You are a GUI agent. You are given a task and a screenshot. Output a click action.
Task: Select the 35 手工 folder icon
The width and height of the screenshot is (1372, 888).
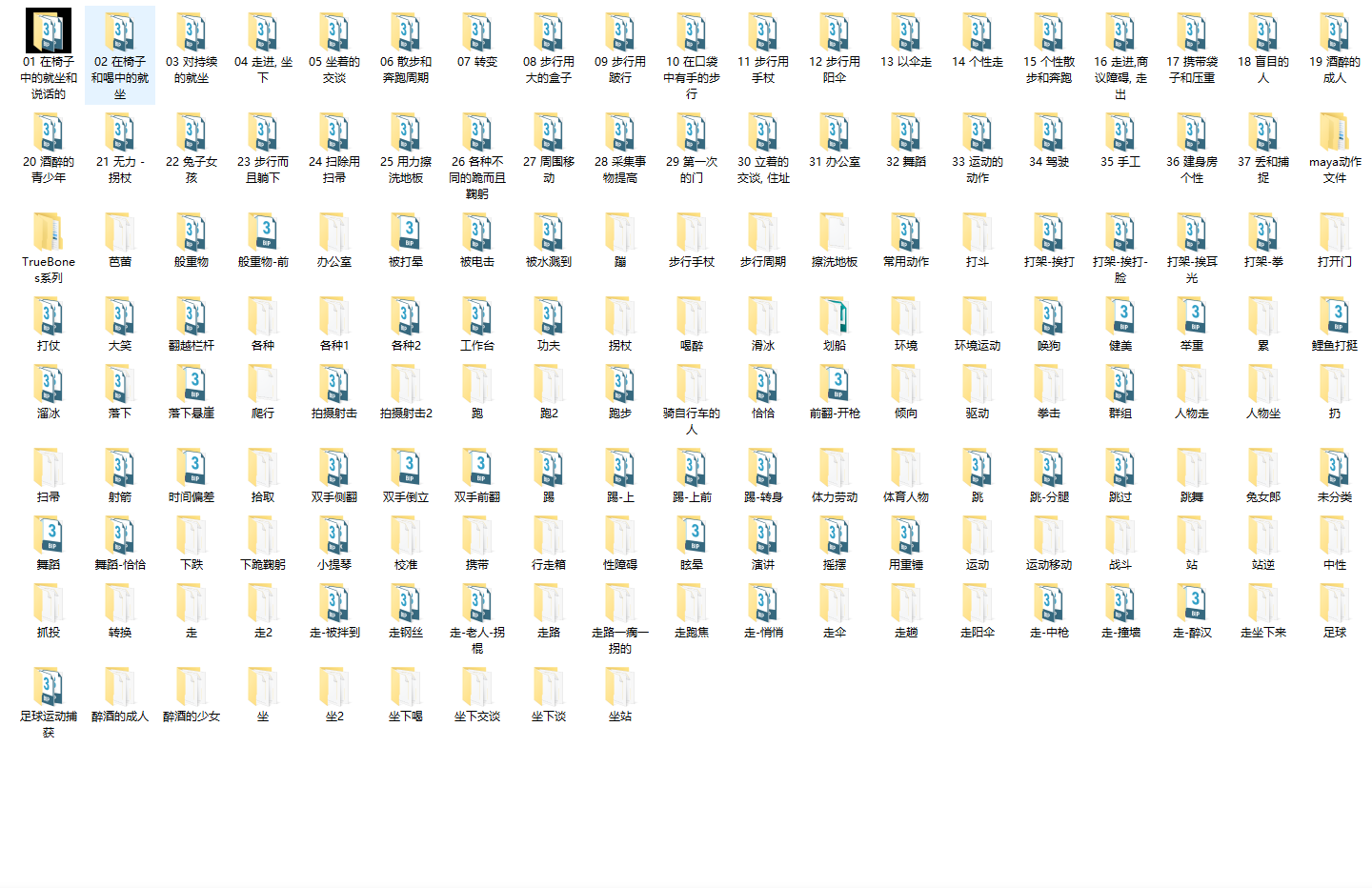click(x=1120, y=131)
